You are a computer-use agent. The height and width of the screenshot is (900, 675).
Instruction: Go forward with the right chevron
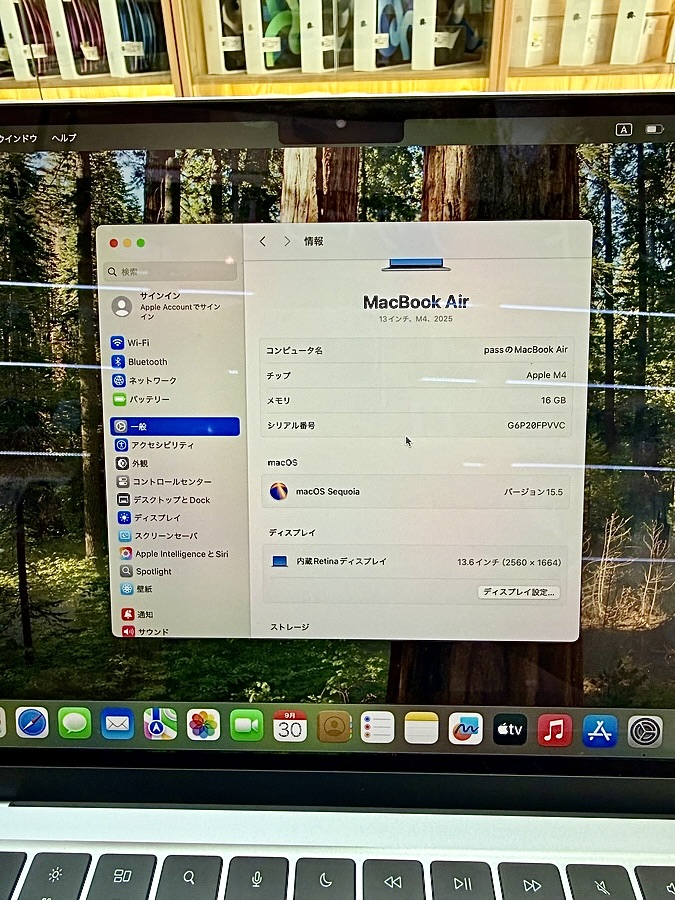[287, 242]
